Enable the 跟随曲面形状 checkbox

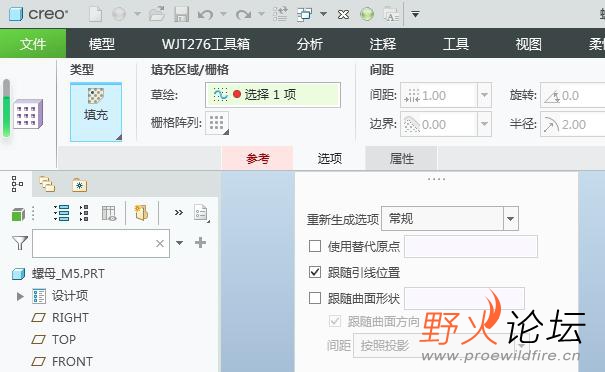pyautogui.click(x=315, y=298)
